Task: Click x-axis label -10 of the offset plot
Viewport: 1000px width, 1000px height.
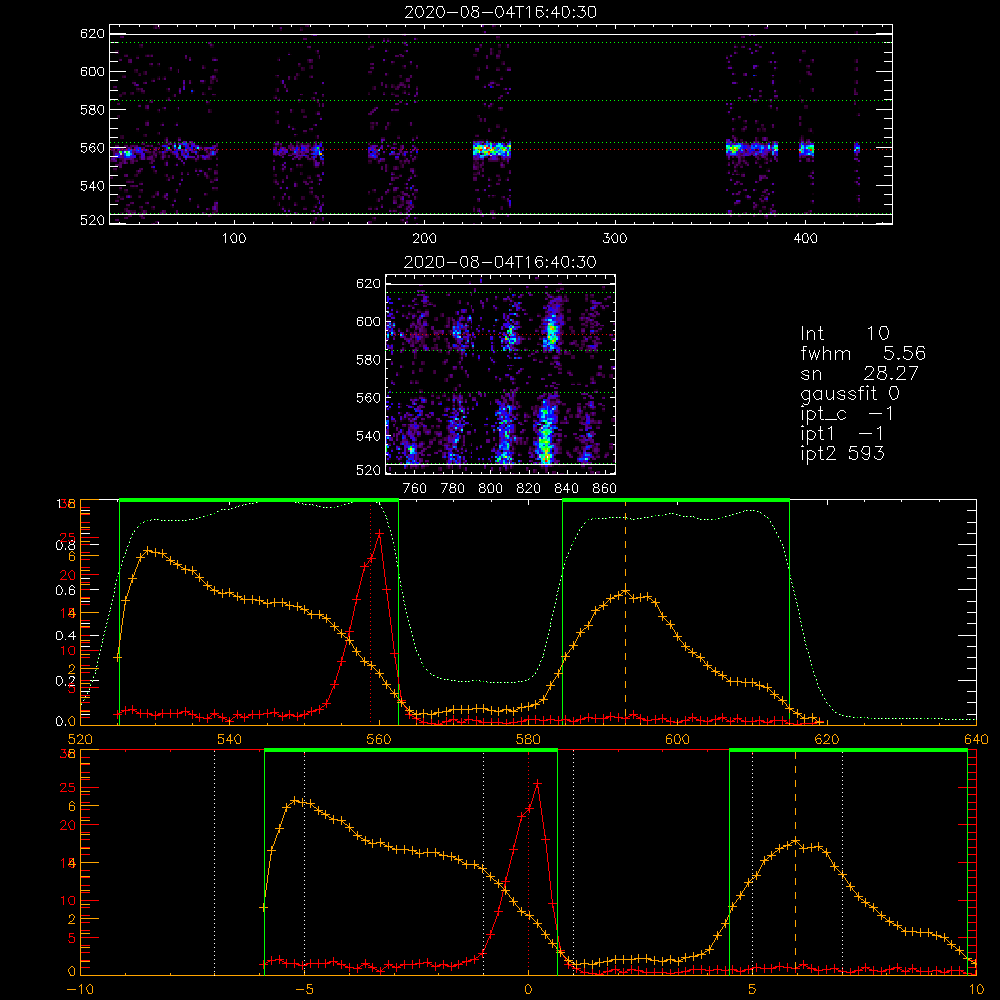Action: (x=80, y=989)
